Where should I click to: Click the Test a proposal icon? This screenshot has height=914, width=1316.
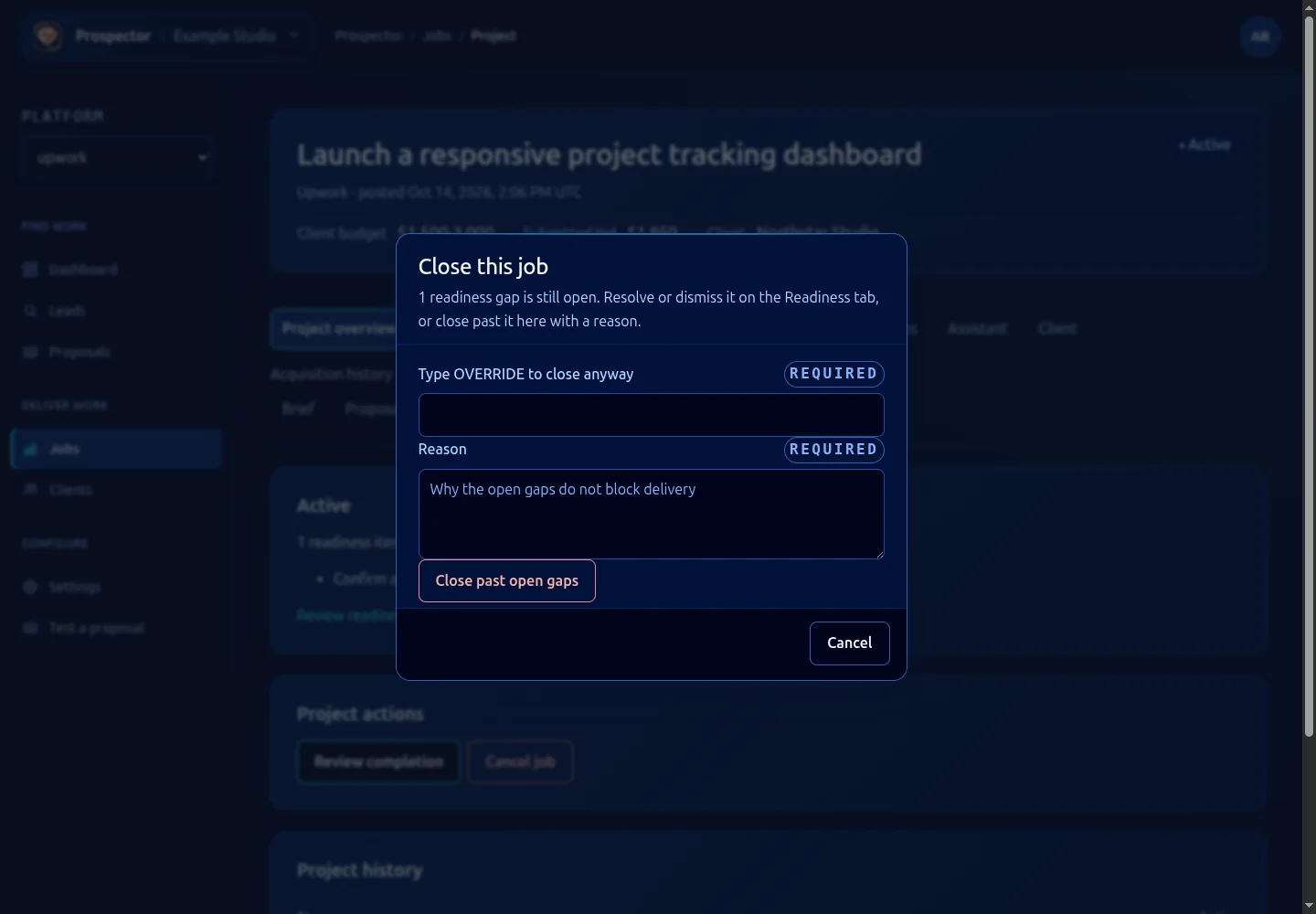pyautogui.click(x=30, y=628)
